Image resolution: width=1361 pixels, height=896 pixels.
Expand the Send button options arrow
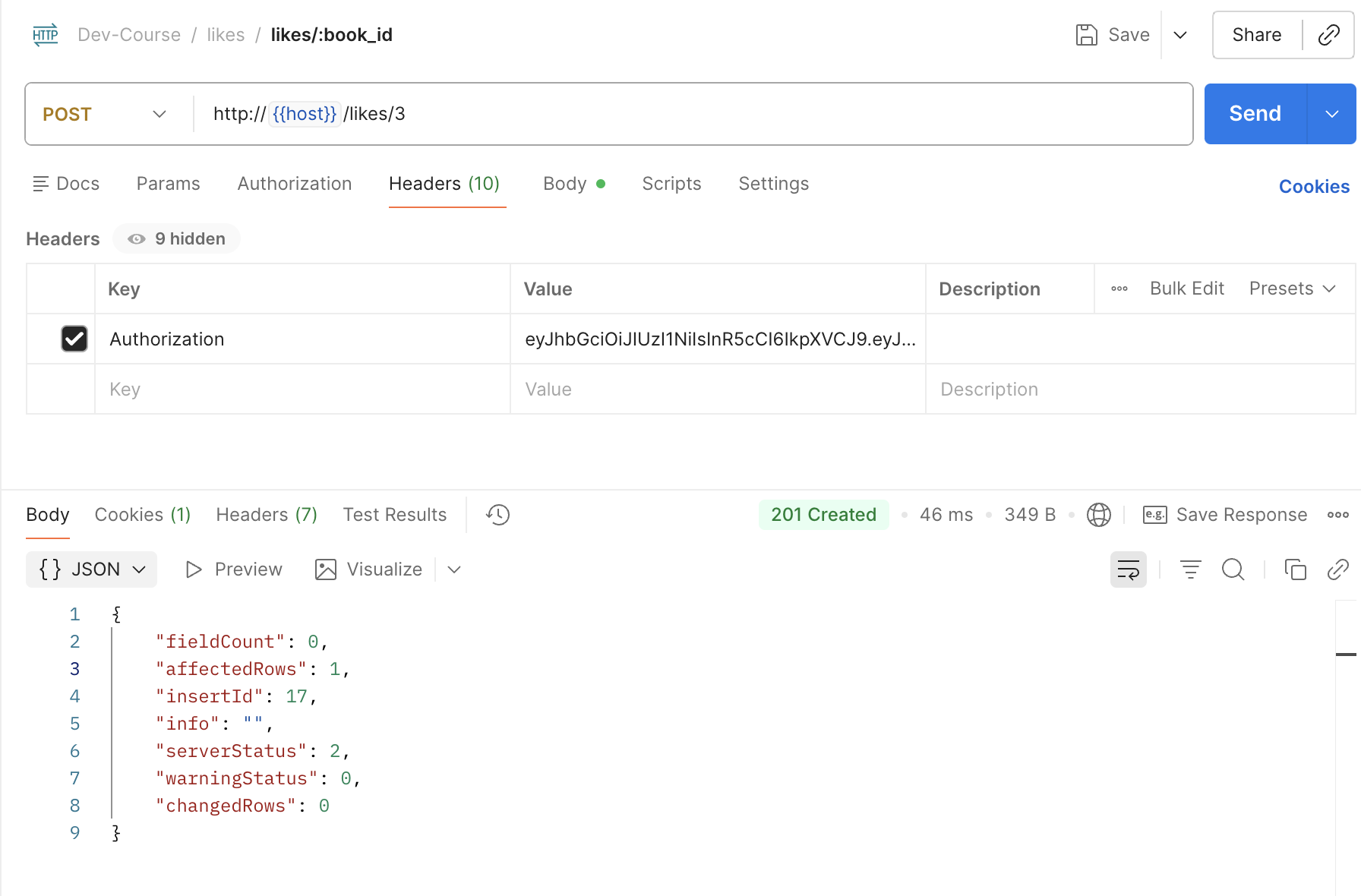coord(1331,114)
